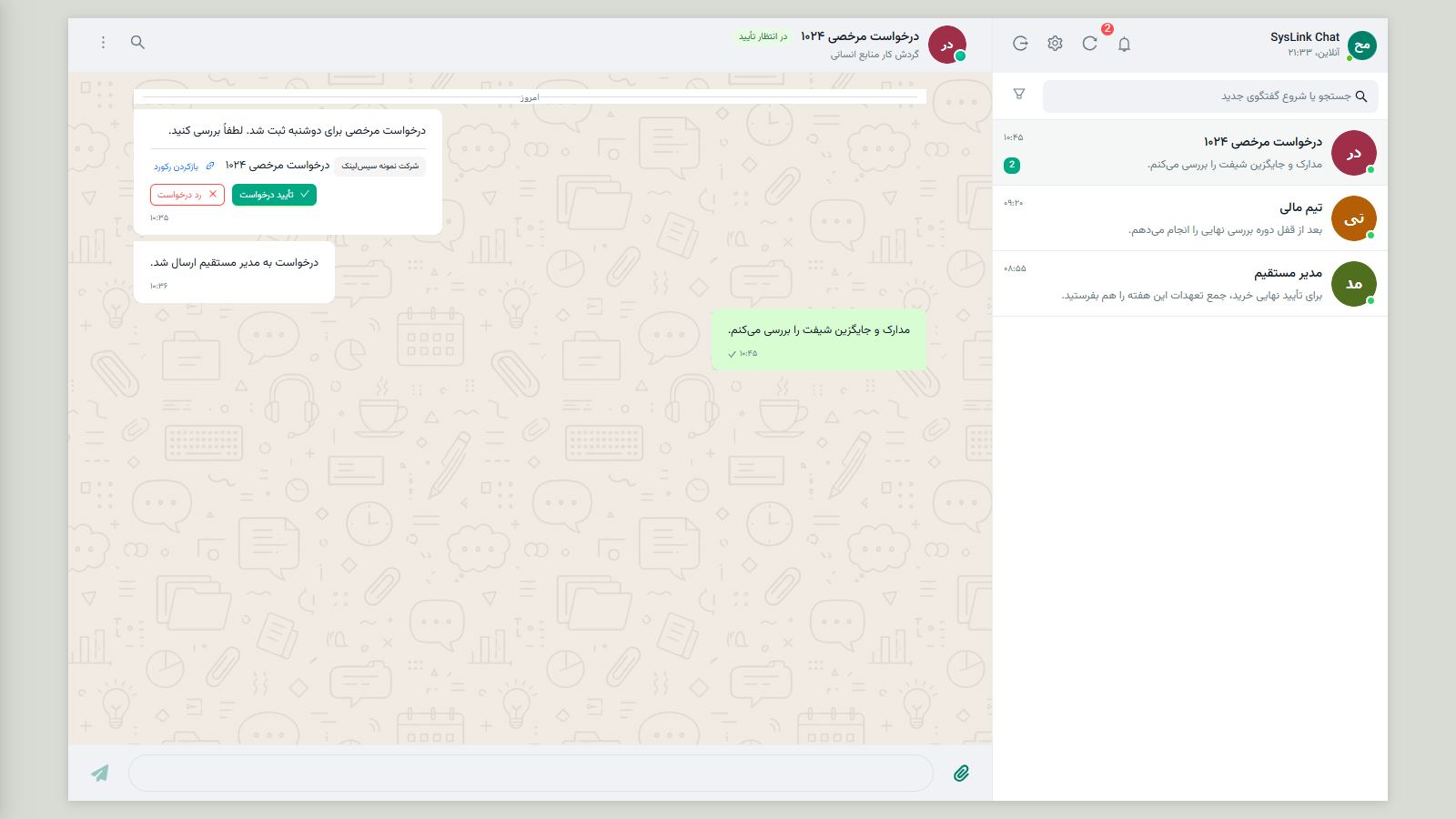This screenshot has height=819, width=1456.
Task: Focus the search or new chat field
Action: click(x=1210, y=96)
